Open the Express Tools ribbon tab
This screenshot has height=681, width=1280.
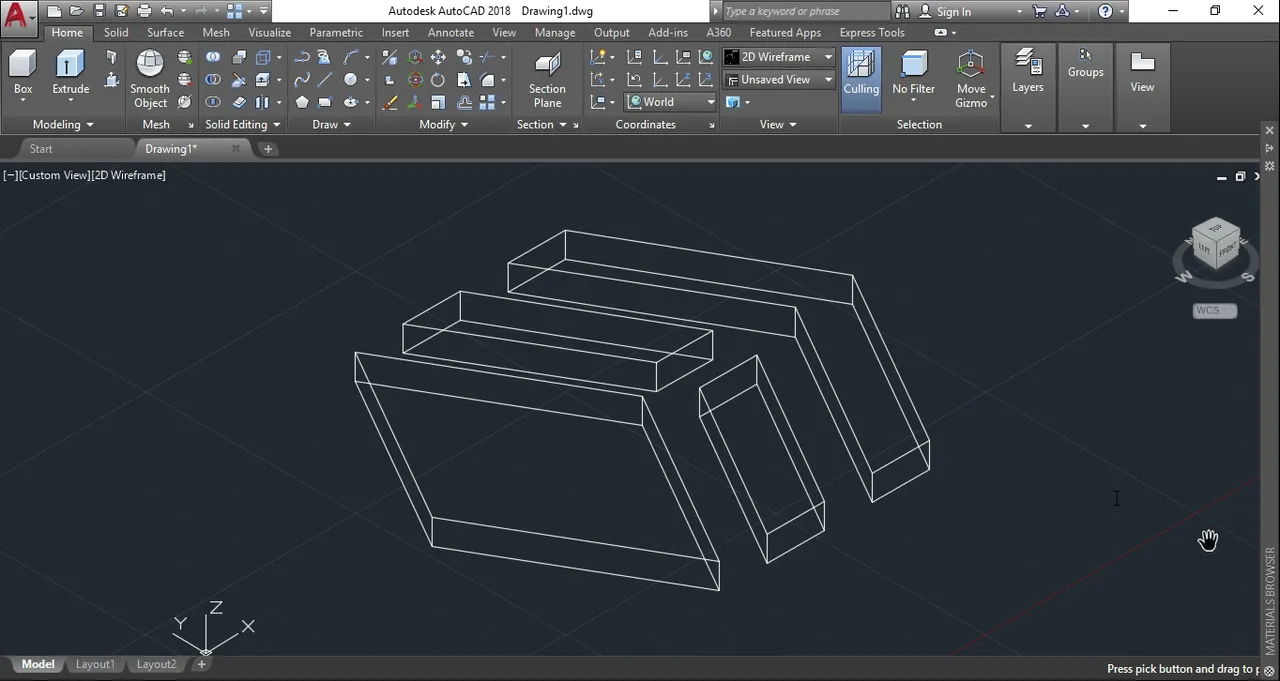coord(872,32)
